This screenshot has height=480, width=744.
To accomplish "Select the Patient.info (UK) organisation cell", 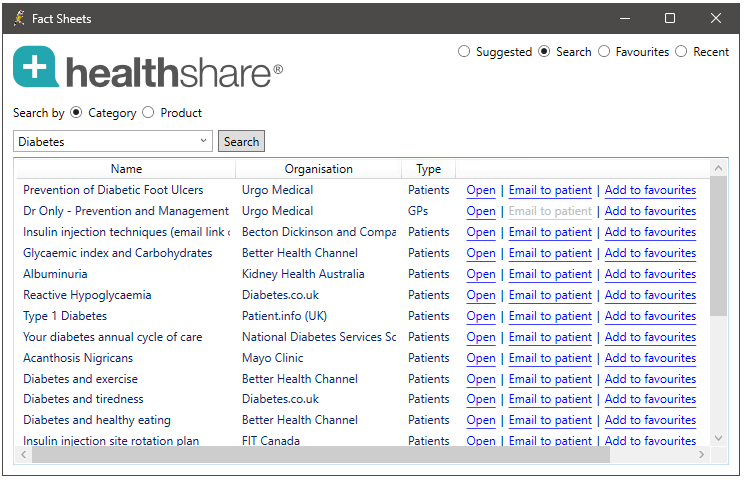I will (284, 316).
